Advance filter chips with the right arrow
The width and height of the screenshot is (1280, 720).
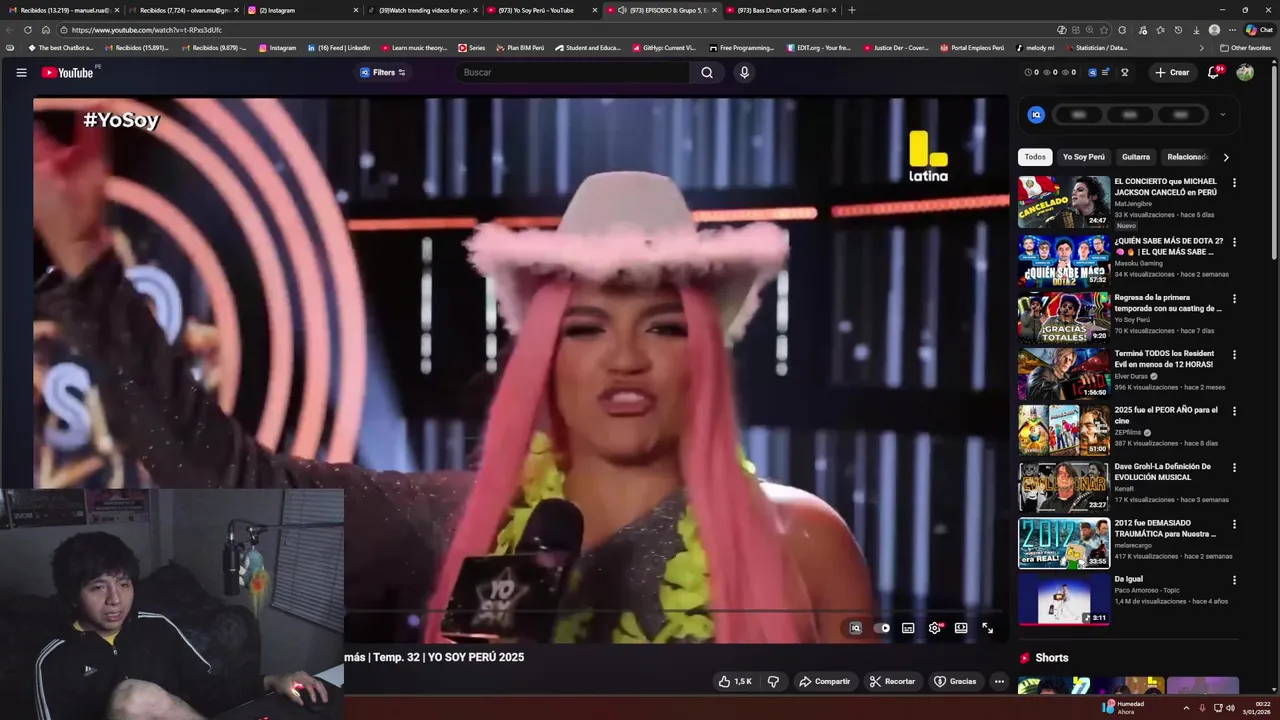tap(1226, 157)
